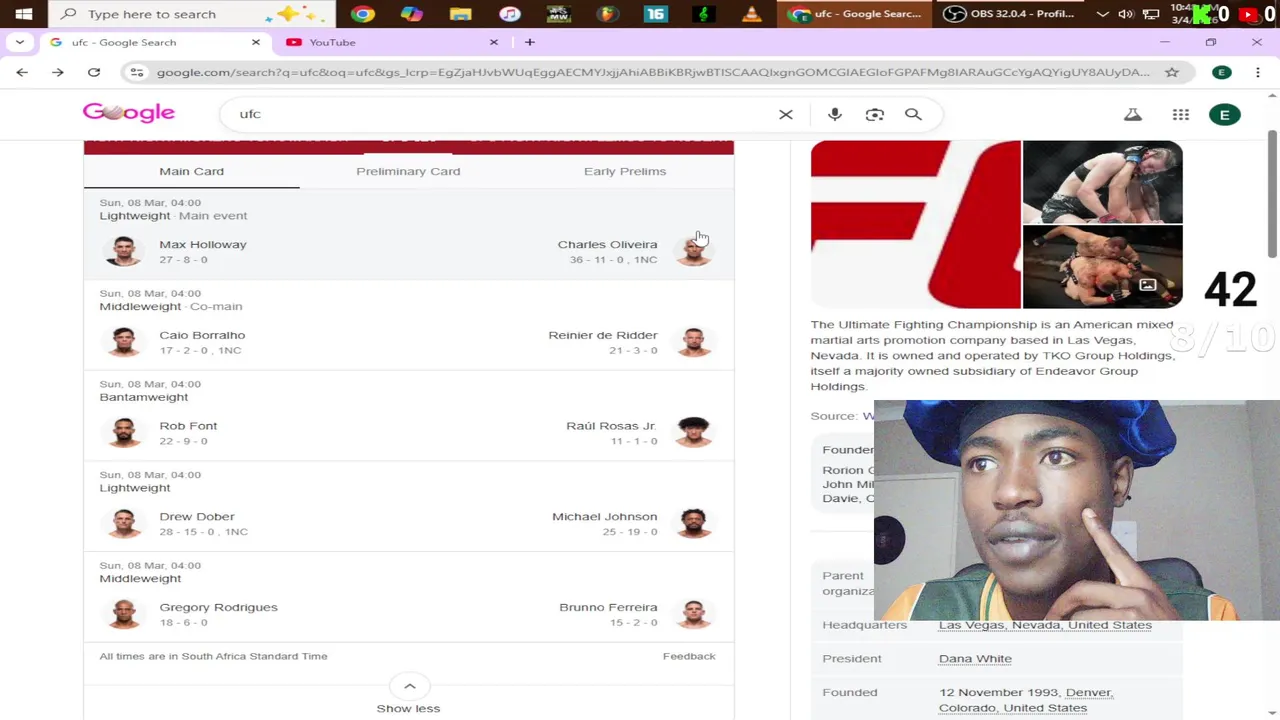
Task: Open the Google apps grid
Action: tap(1181, 114)
